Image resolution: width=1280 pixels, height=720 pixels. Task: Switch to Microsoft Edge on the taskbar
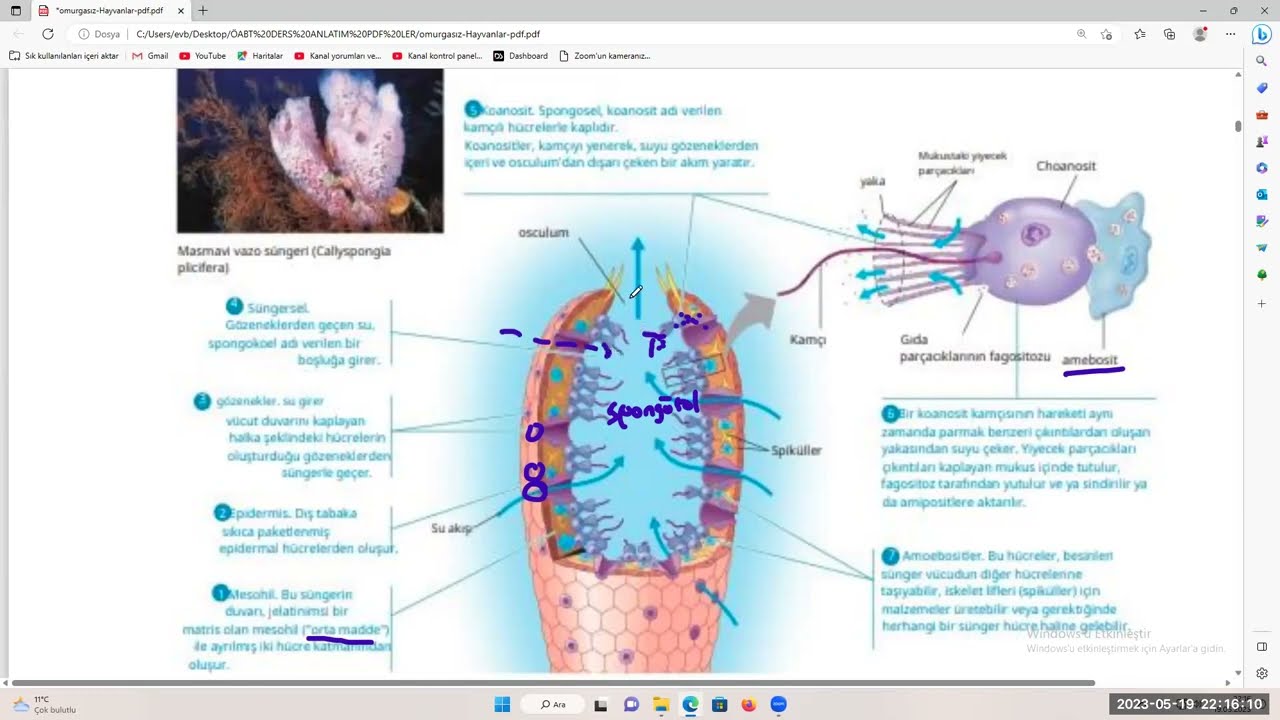coord(690,704)
